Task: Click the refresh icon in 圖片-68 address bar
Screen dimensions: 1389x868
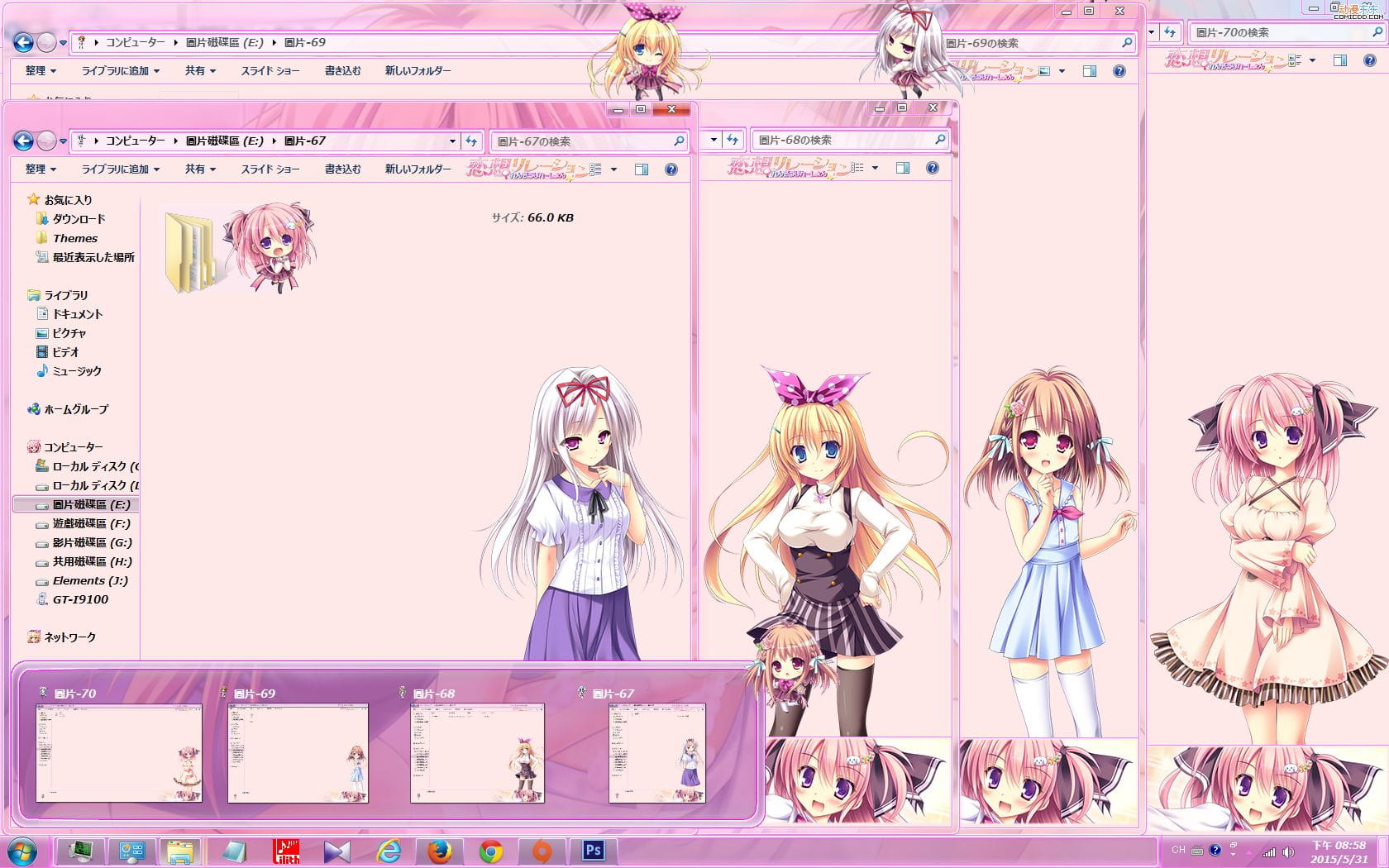Action: click(734, 140)
